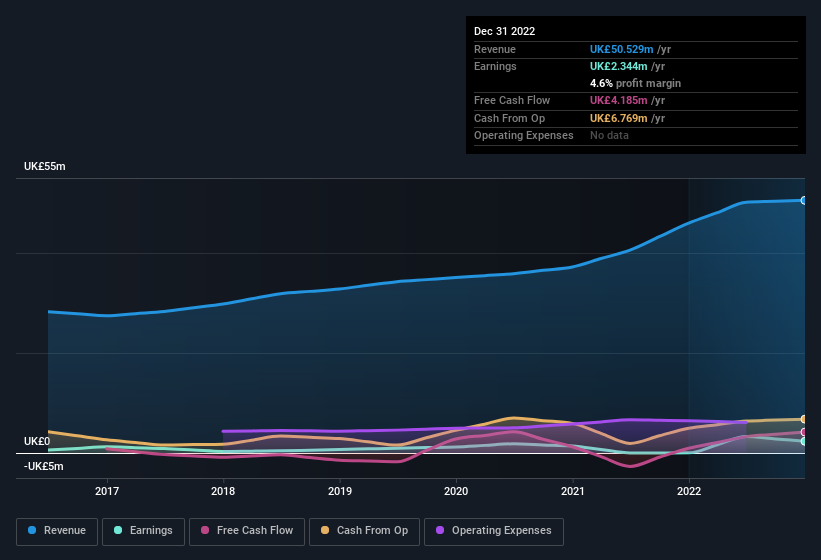Click the 2017 x-axis label
The image size is (821, 560).
107,491
